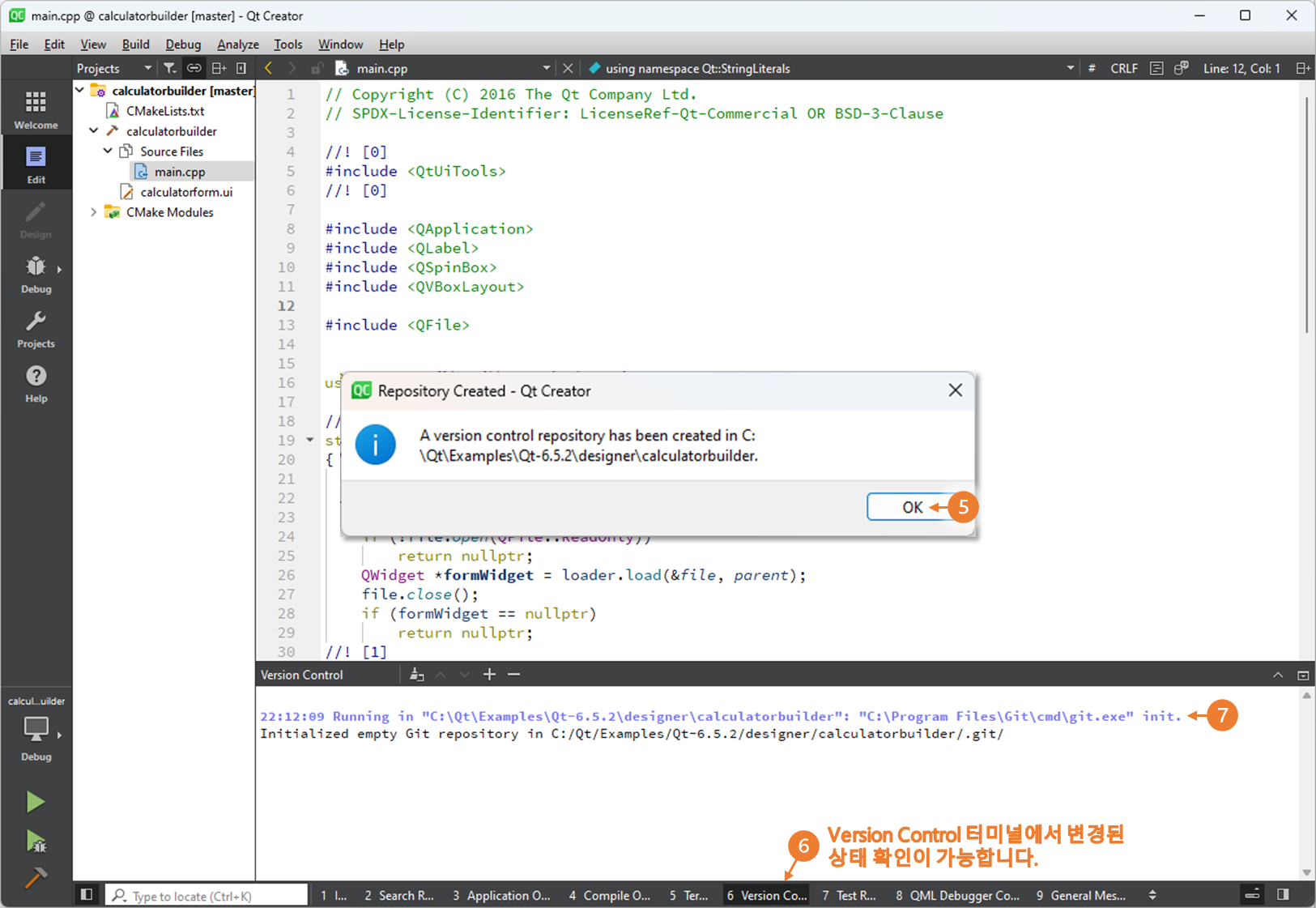
Task: Toggle the file encoding icon
Action: tap(1156, 68)
